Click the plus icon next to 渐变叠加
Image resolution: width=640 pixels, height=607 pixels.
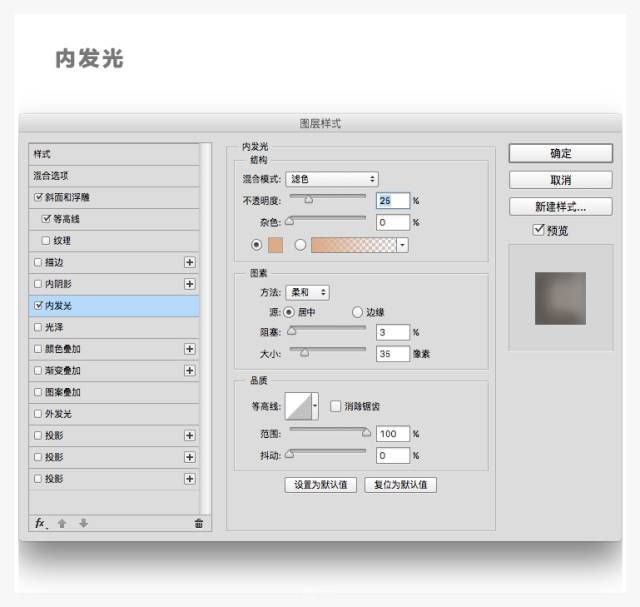[x=189, y=371]
